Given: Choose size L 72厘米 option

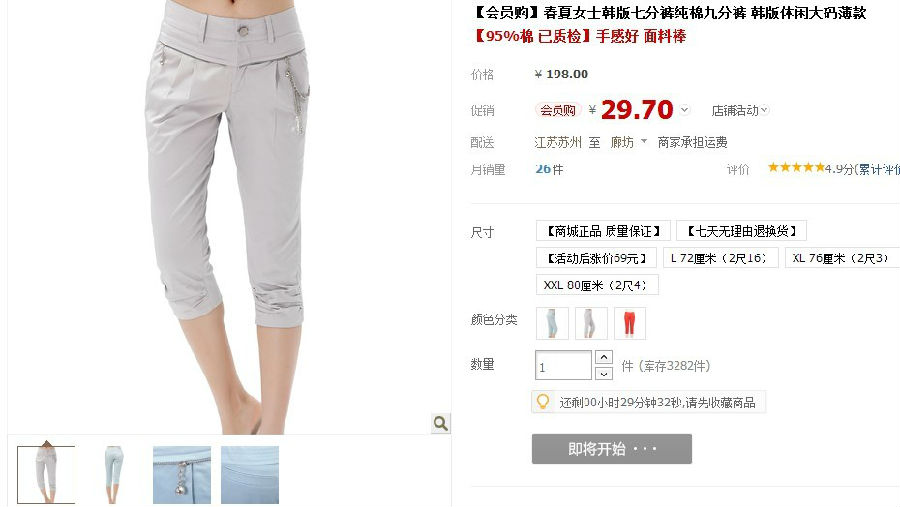Looking at the screenshot, I should [720, 258].
